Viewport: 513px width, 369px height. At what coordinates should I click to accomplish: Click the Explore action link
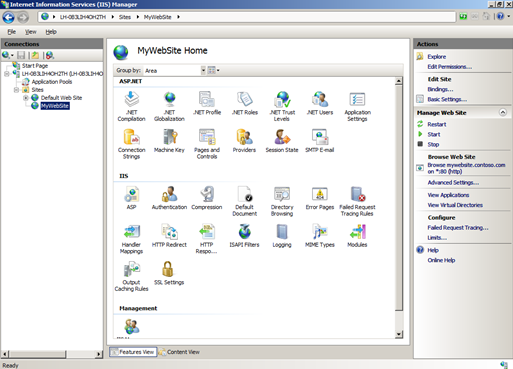437,57
